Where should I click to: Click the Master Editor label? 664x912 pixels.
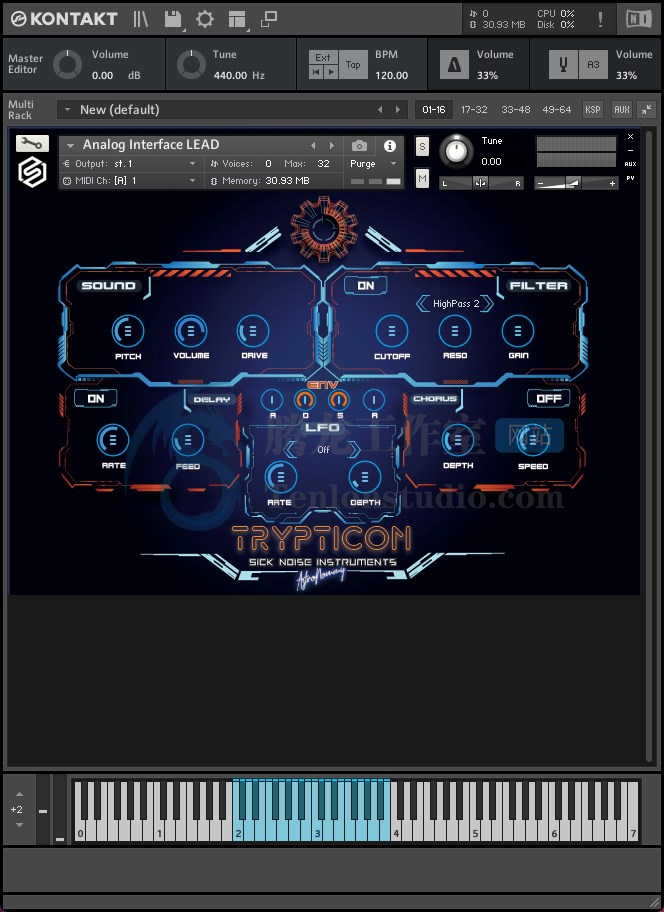tap(25, 63)
